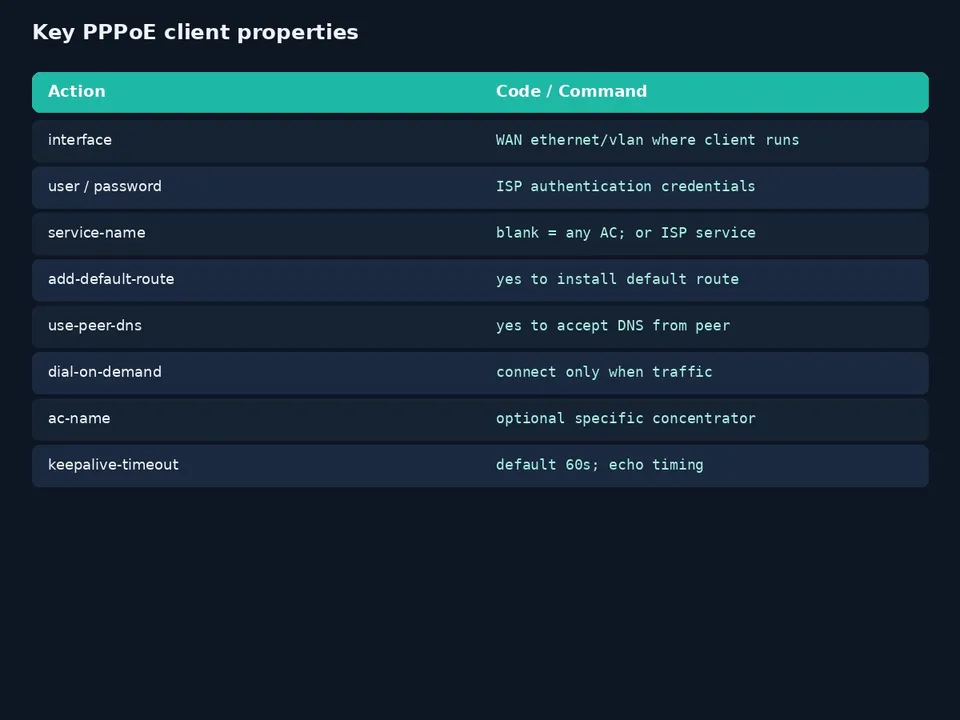Select the 'Action' column header
Viewport: 960px width, 720px height.
(77, 91)
